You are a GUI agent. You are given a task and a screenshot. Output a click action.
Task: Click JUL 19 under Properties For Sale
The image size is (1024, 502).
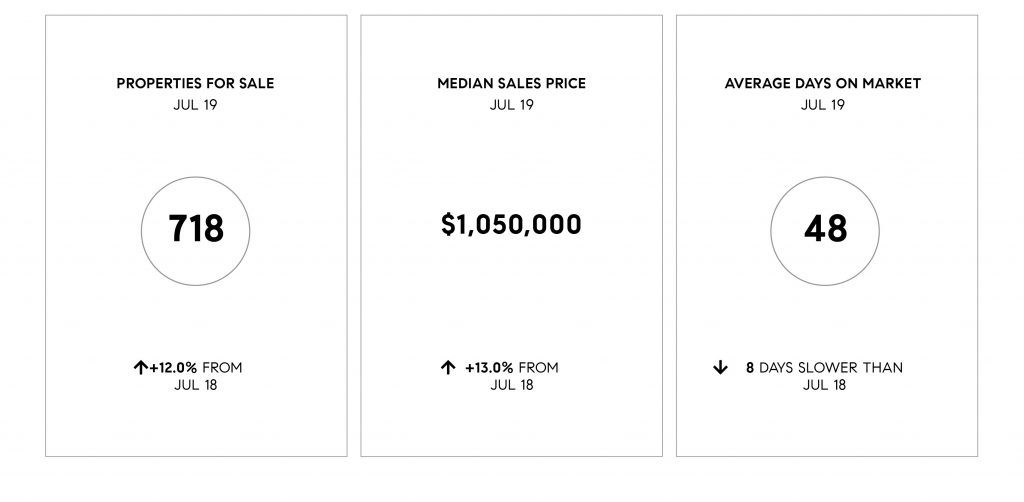pos(195,104)
